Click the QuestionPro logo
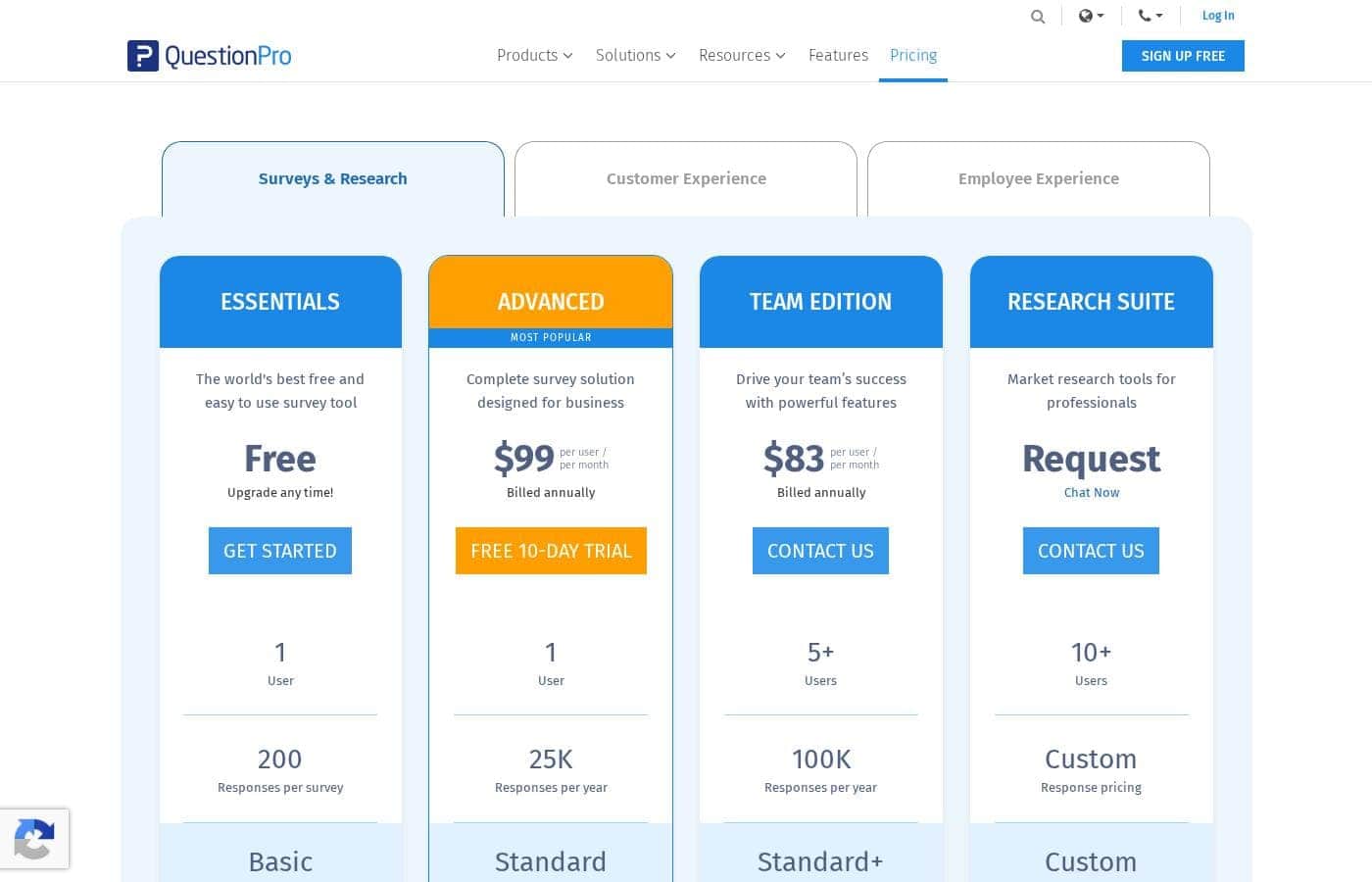Viewport: 1372px width, 882px height. click(209, 56)
